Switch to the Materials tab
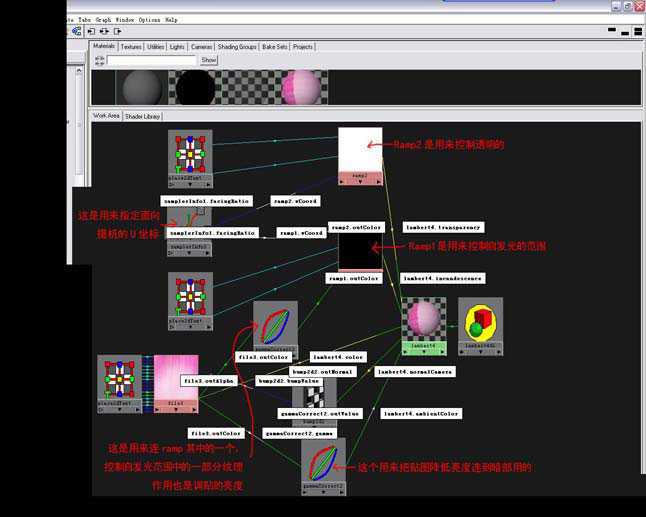The height and width of the screenshot is (517, 646). 104,46
